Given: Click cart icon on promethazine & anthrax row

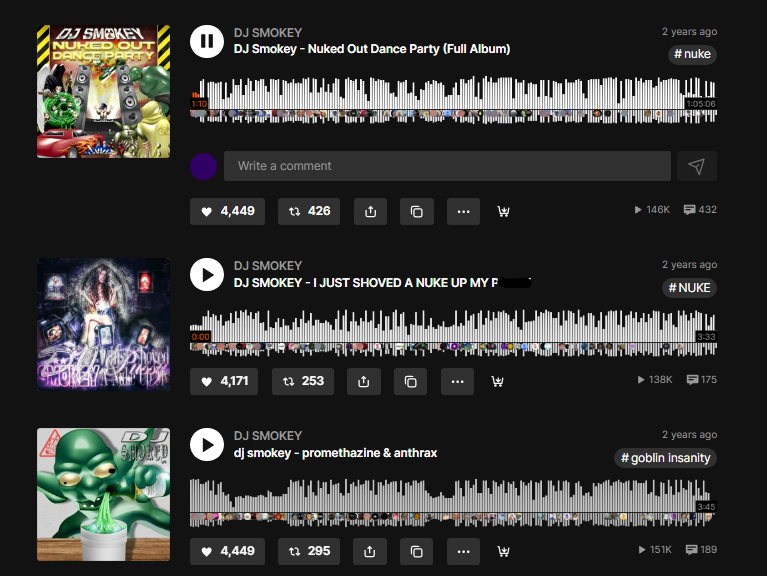Looking at the screenshot, I should point(504,551).
